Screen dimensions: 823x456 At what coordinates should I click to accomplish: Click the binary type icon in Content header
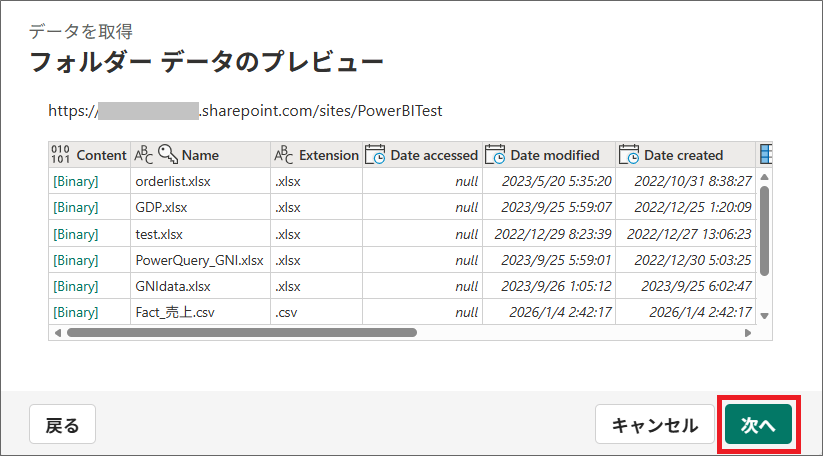point(60,155)
